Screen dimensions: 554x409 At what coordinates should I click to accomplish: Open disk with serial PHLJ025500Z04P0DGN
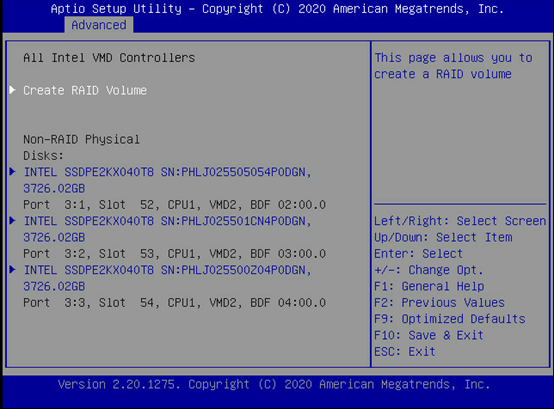click(167, 278)
